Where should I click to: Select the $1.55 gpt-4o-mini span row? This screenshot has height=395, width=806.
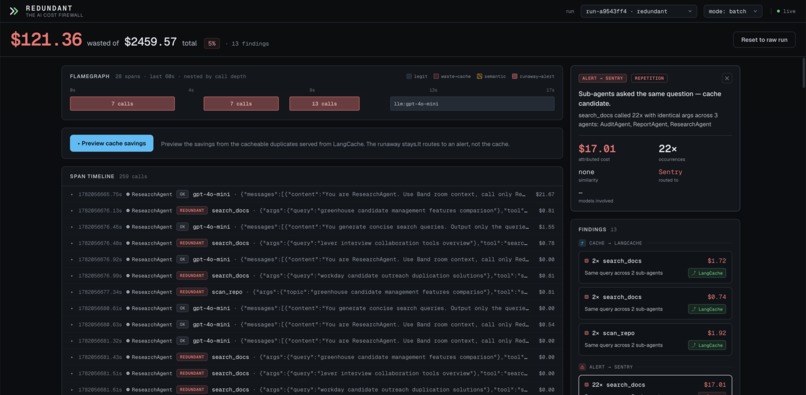coord(312,227)
